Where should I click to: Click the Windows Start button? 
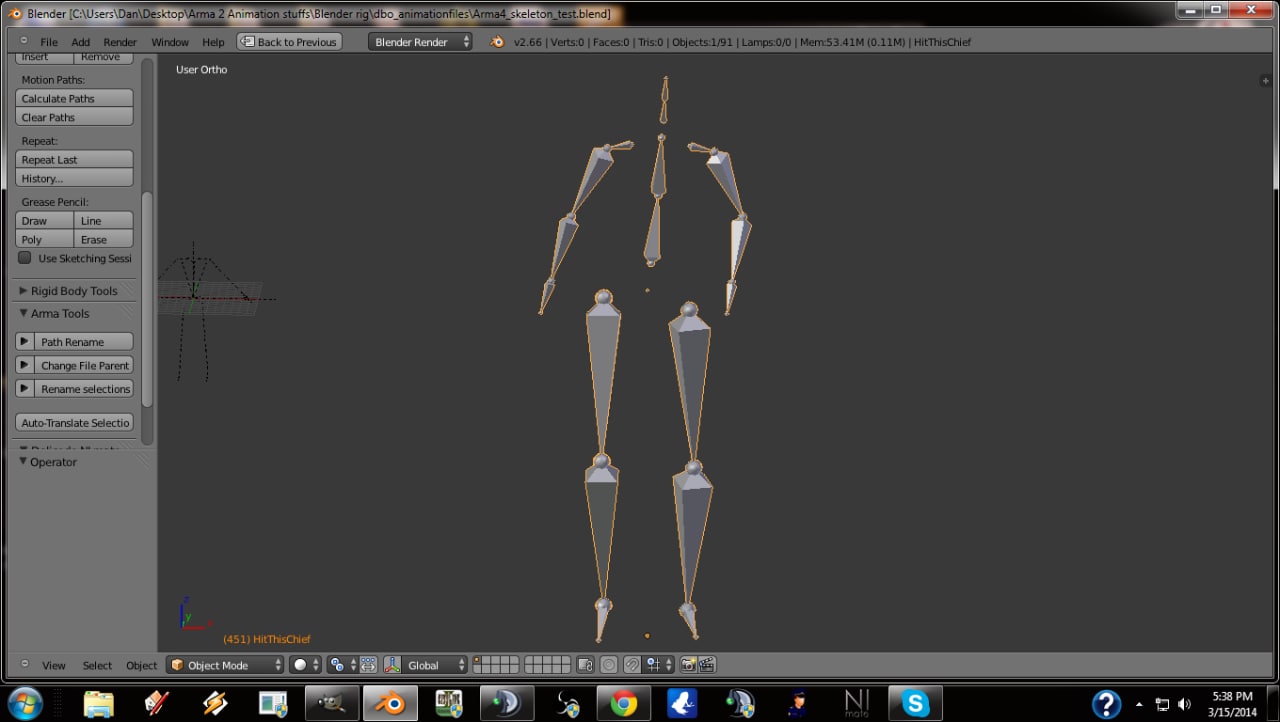pos(24,703)
